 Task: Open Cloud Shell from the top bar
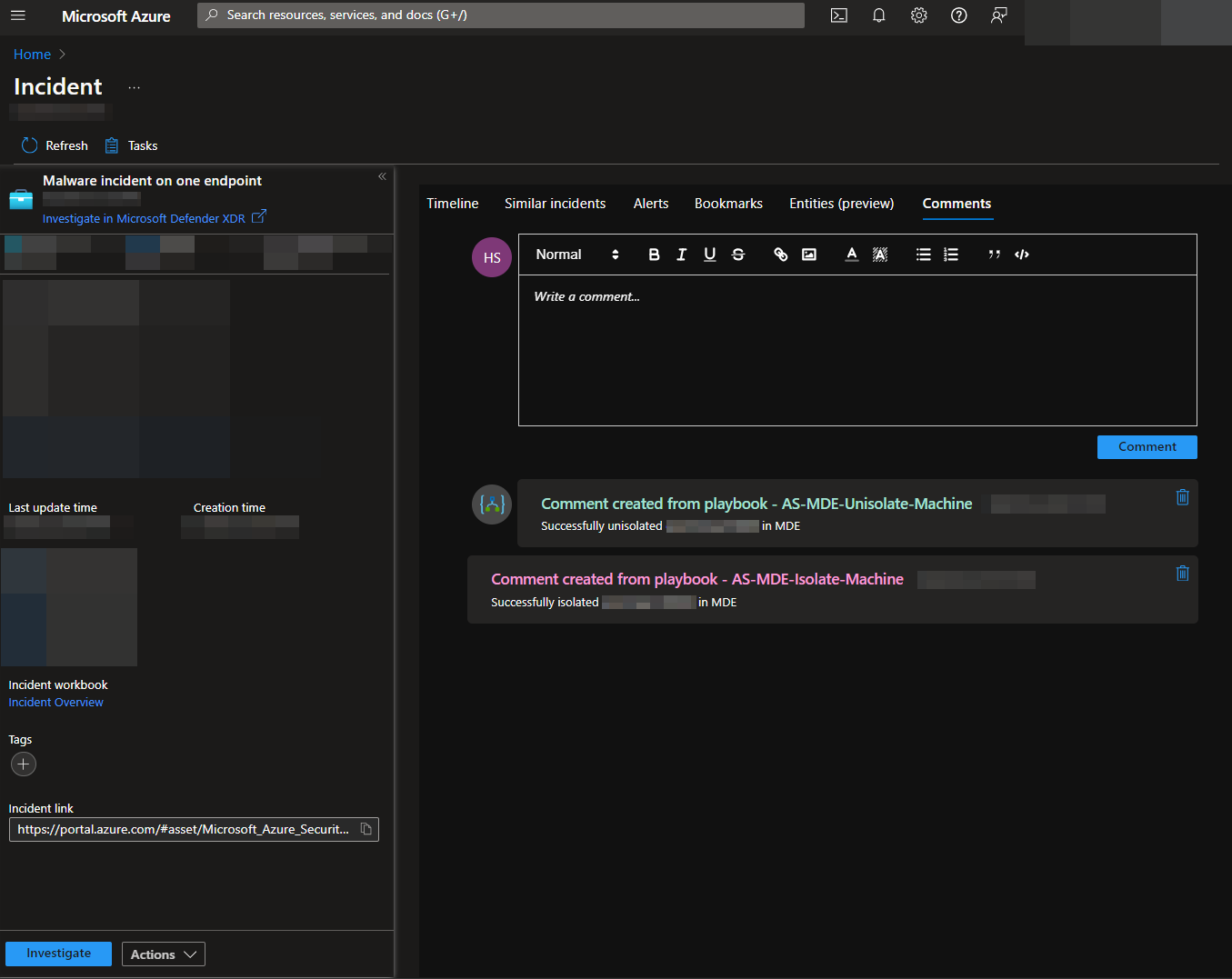(839, 15)
